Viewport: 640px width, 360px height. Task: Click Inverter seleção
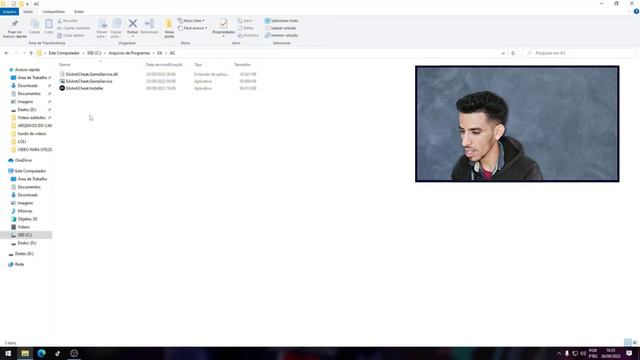(x=282, y=36)
